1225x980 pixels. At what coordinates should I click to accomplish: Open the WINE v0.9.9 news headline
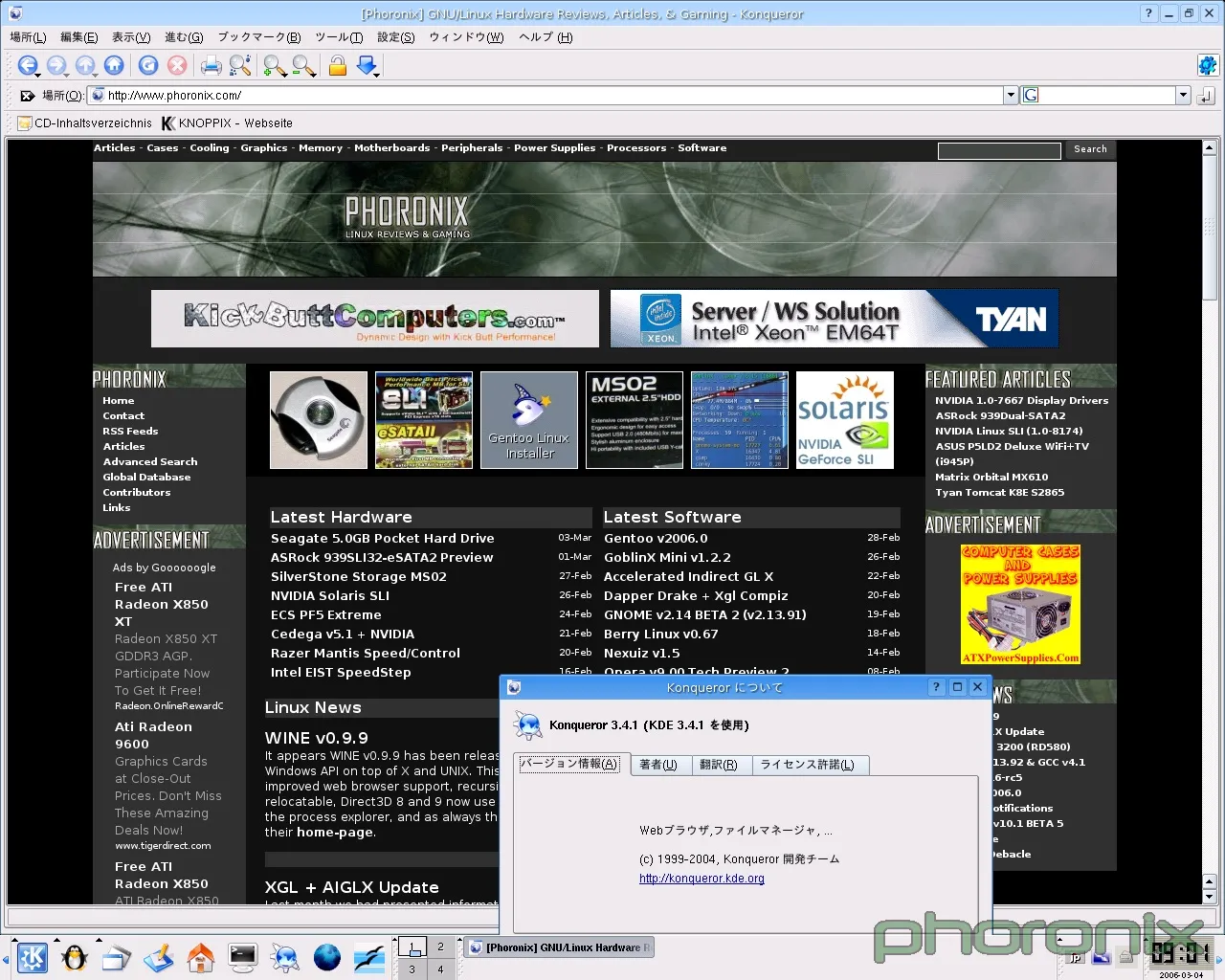click(316, 738)
